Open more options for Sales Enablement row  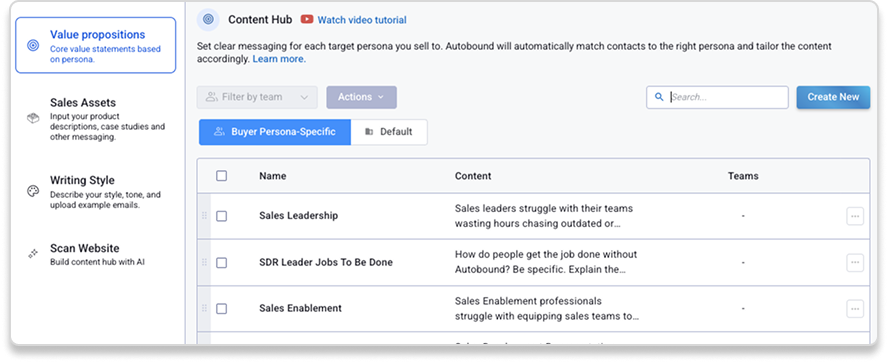pos(855,309)
